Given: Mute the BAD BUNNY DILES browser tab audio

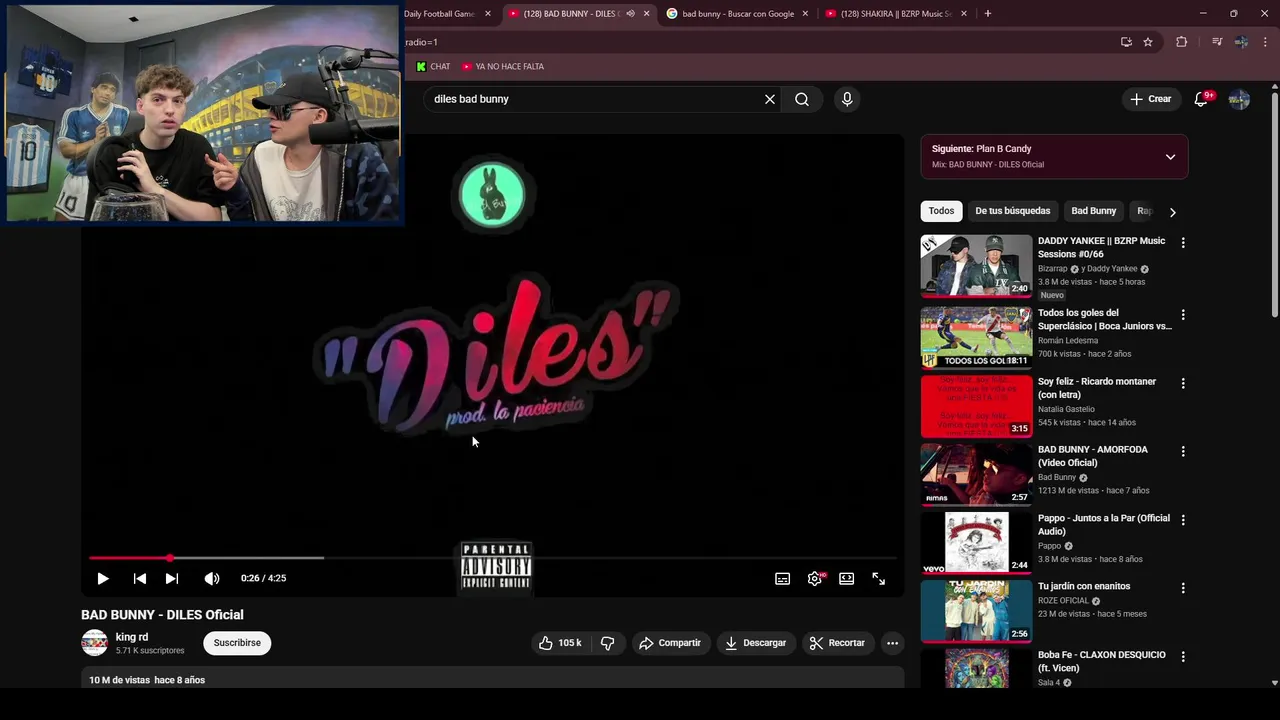Looking at the screenshot, I should (630, 14).
